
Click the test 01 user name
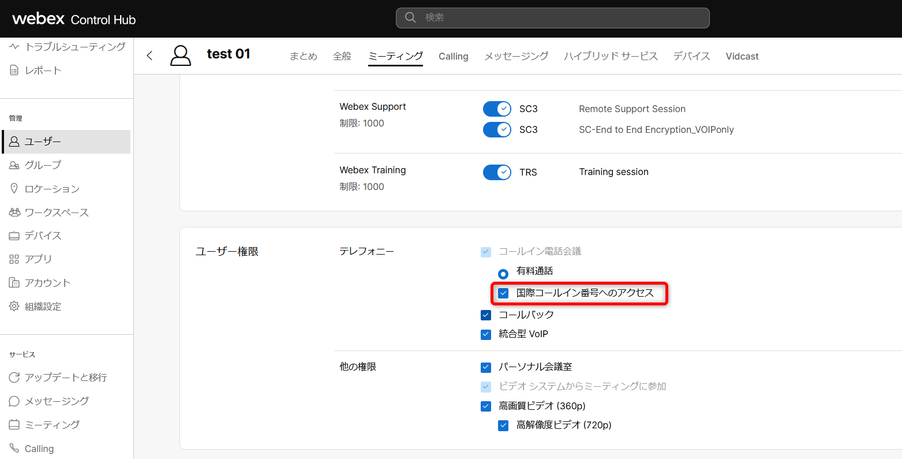coord(228,54)
